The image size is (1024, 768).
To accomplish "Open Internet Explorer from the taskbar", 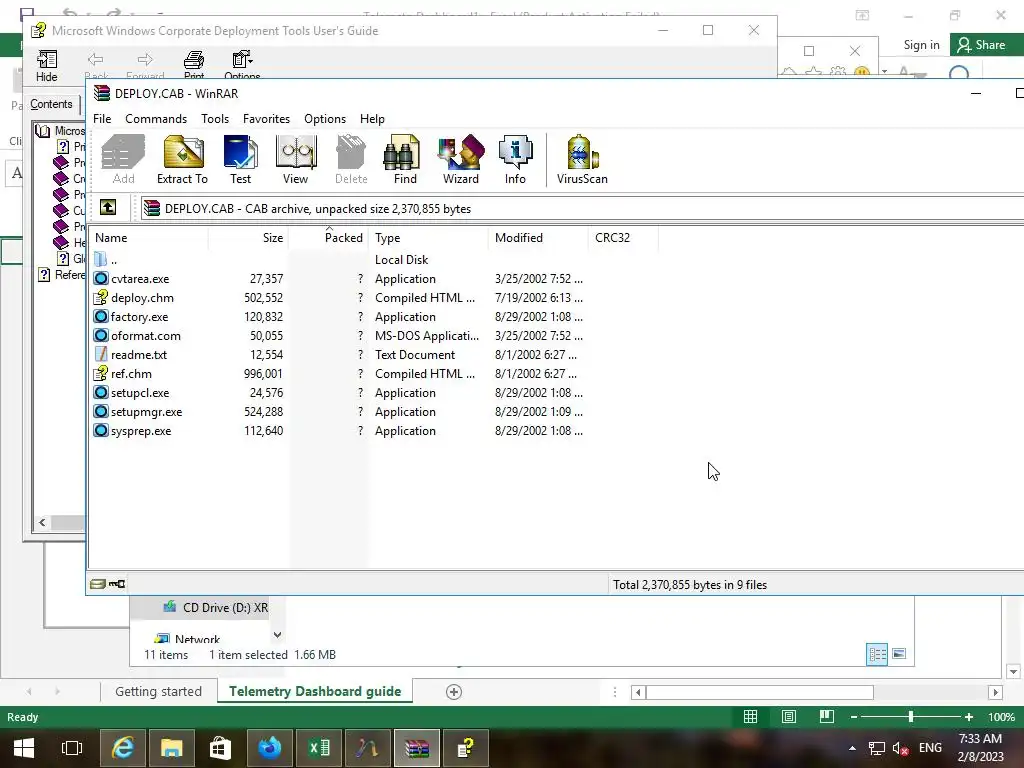I will point(123,748).
